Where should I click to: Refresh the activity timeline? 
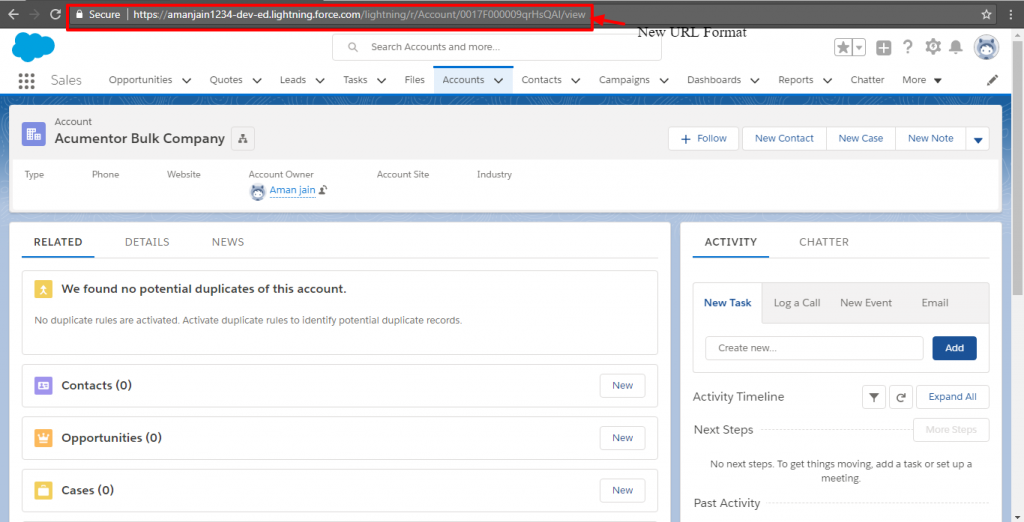point(901,397)
